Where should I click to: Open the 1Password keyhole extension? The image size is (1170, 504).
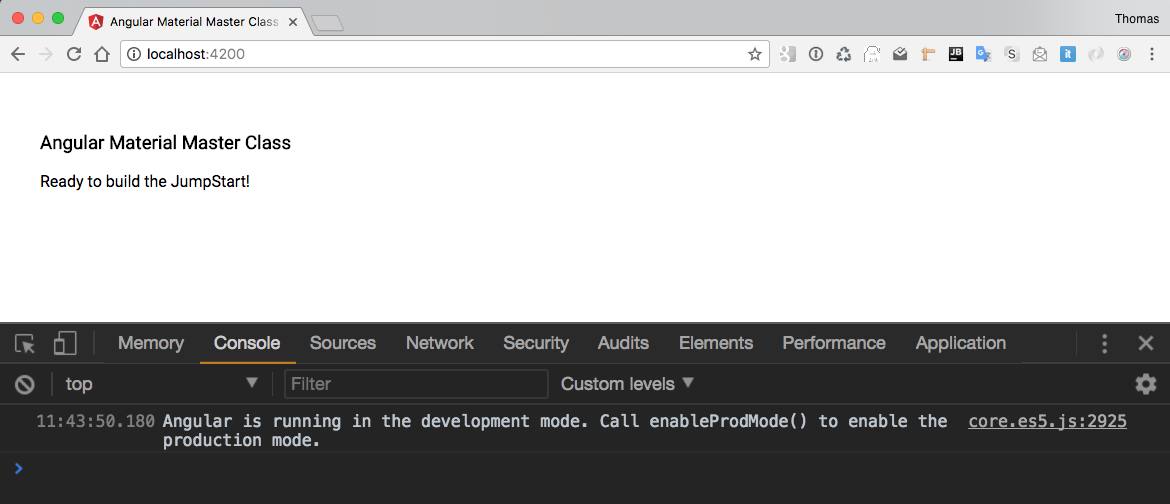click(816, 54)
